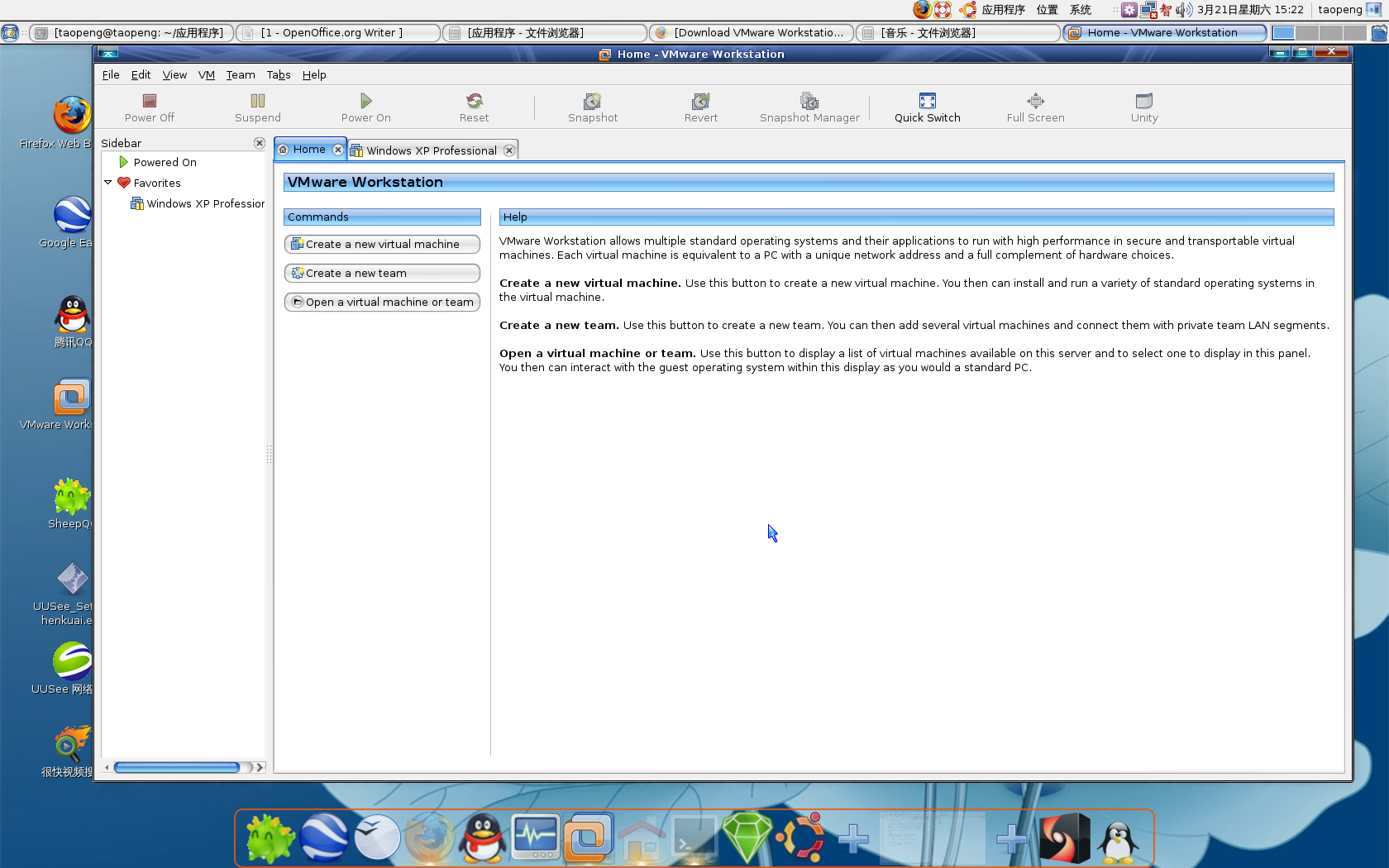Select the VMware Workstation desktop icon
1389x868 pixels.
coord(72,398)
